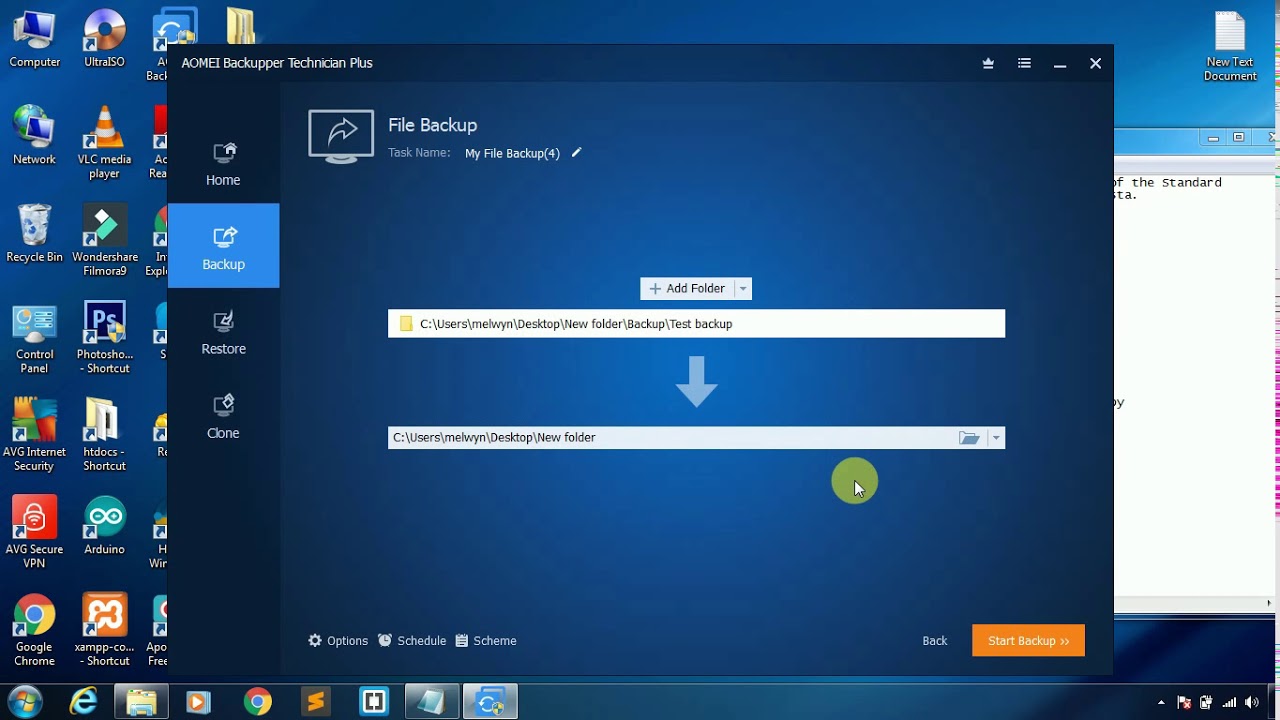
Task: Select New Text Document desktop file
Action: tap(1230, 47)
